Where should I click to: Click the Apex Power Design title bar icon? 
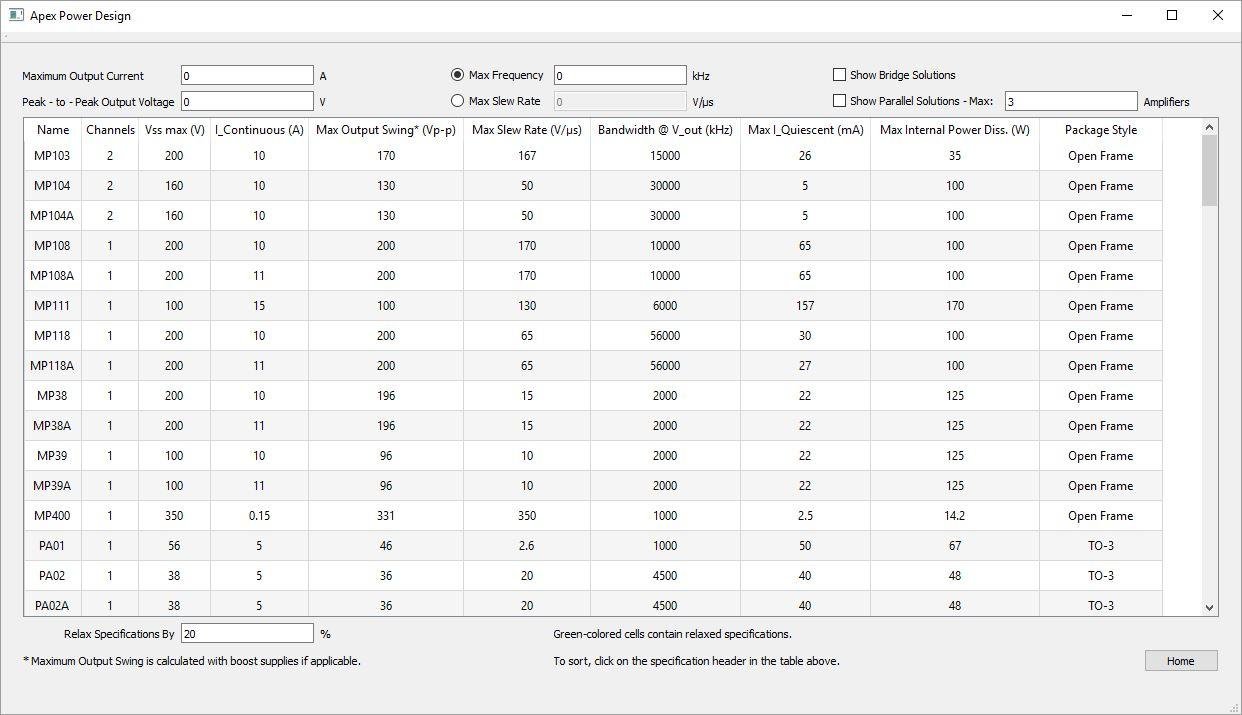[14, 15]
